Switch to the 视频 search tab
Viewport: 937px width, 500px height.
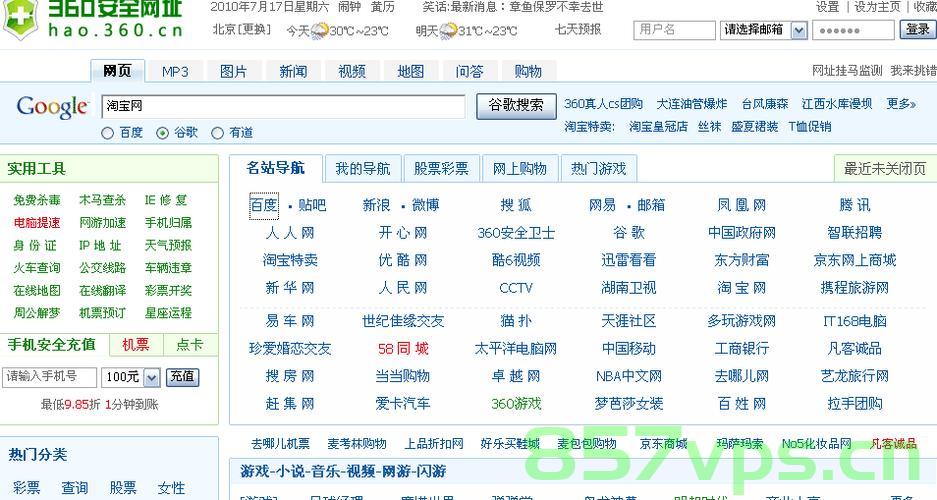pos(351,72)
